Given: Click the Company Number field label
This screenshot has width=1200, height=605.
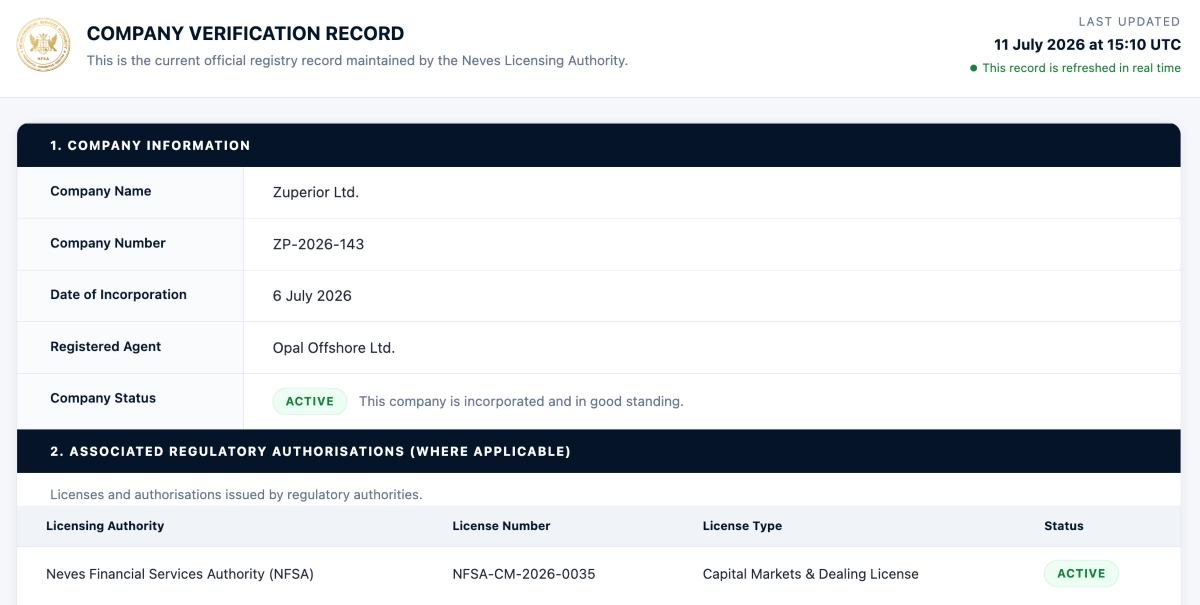Looking at the screenshot, I should click(x=108, y=243).
